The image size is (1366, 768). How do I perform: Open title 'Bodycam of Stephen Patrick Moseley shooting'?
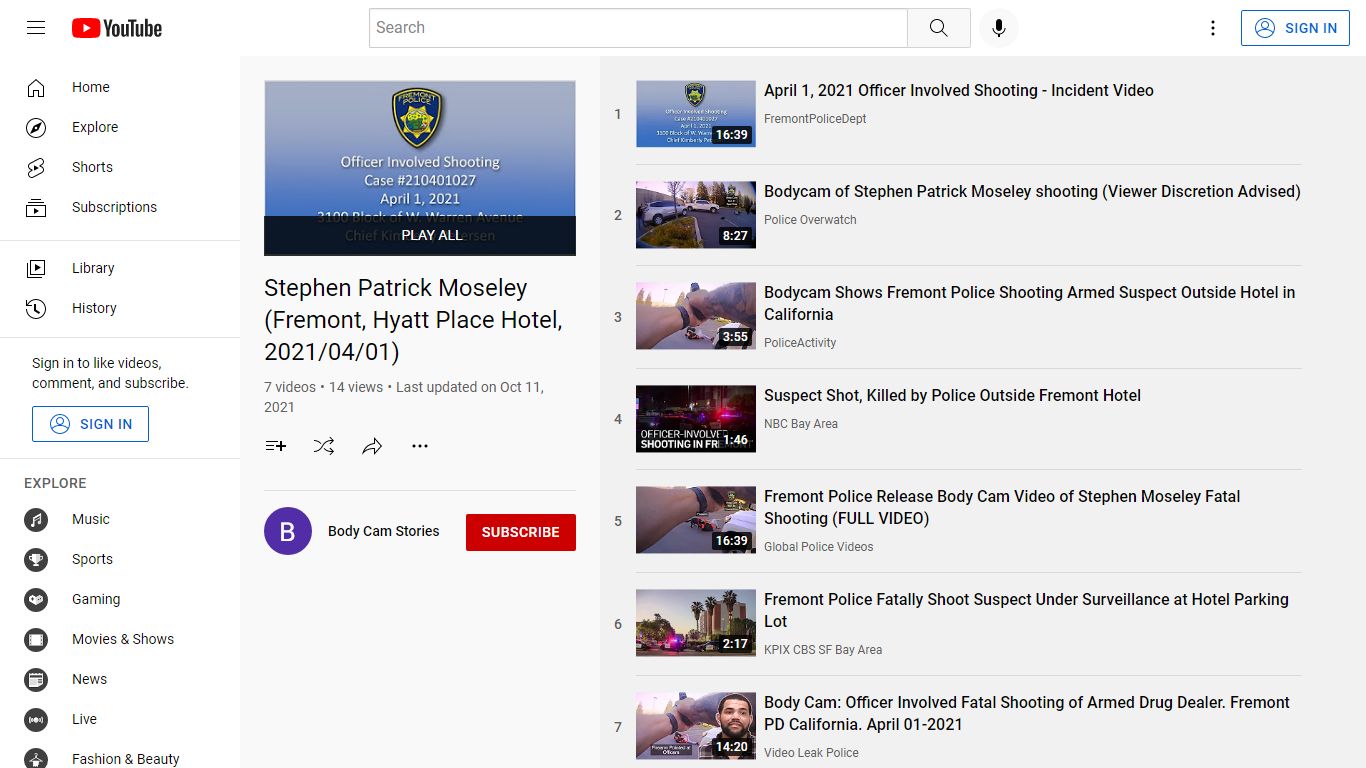(x=1032, y=191)
